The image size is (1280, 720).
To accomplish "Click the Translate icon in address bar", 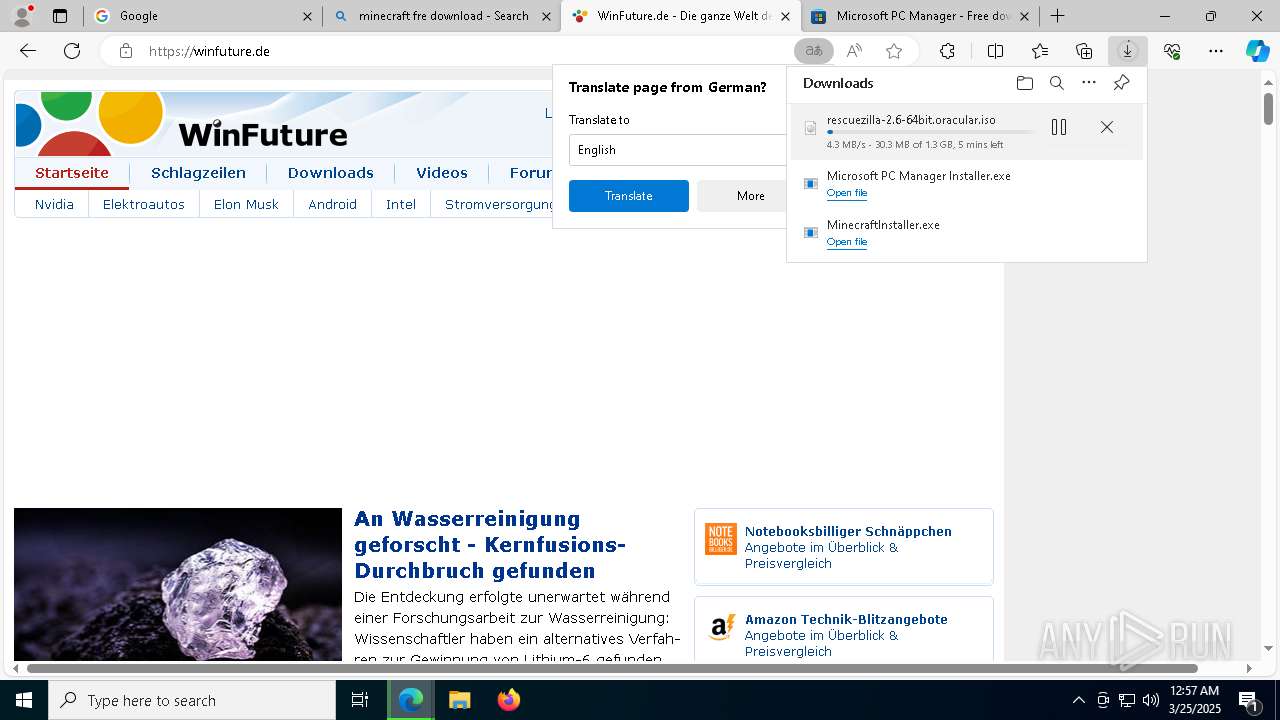I will point(814,51).
